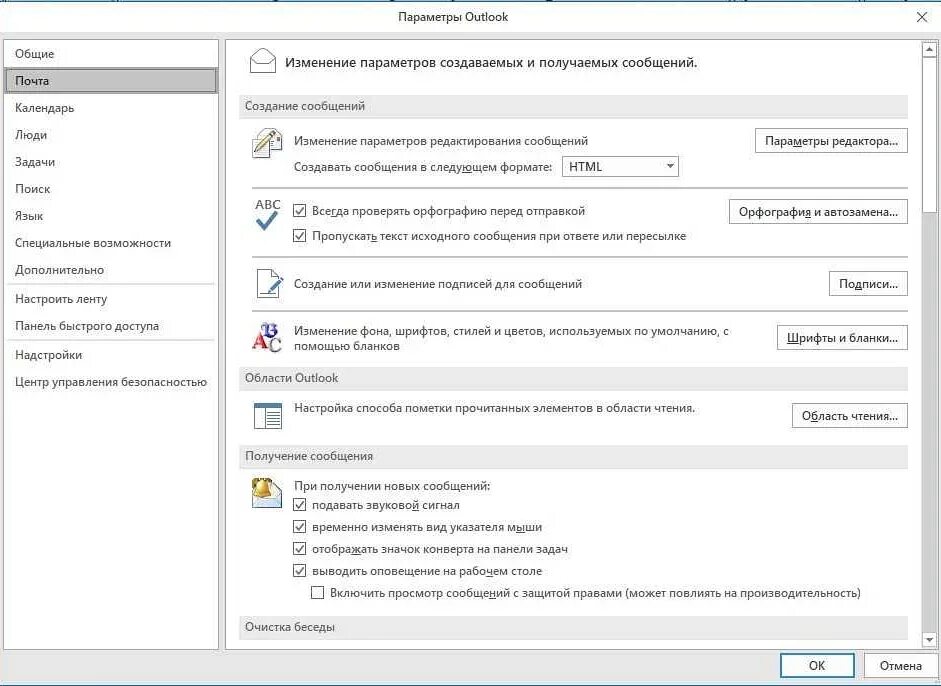The image size is (941, 686).
Task: Click the new mail bell envelope icon
Action: [266, 493]
